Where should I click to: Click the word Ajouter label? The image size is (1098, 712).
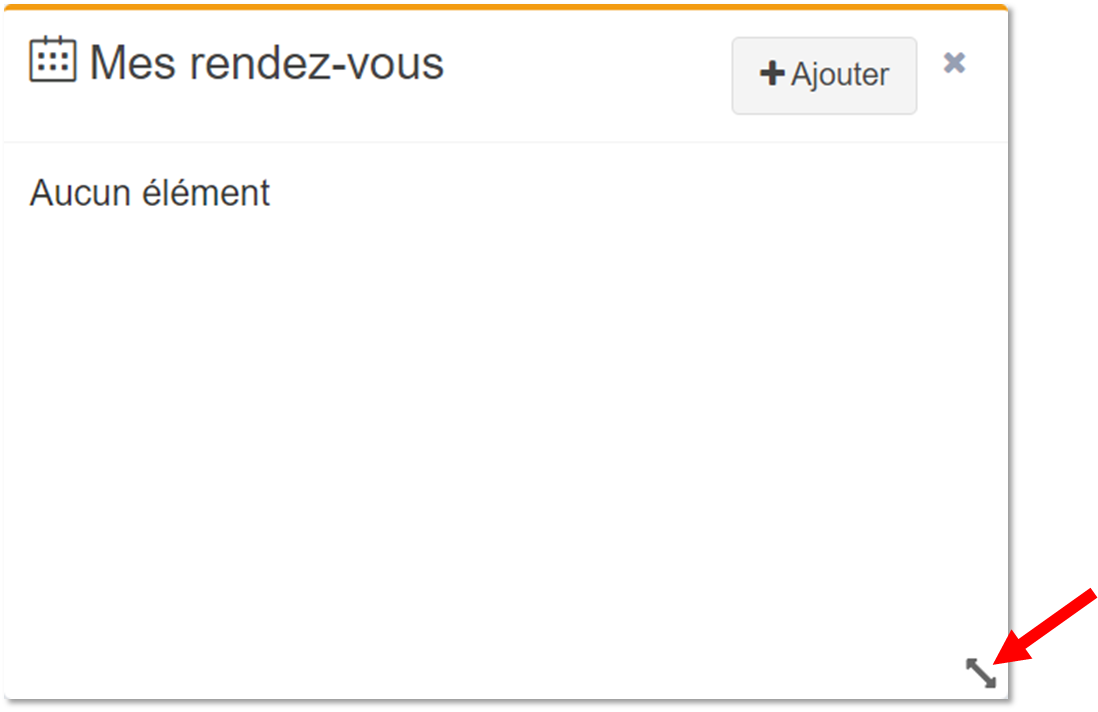pos(840,74)
